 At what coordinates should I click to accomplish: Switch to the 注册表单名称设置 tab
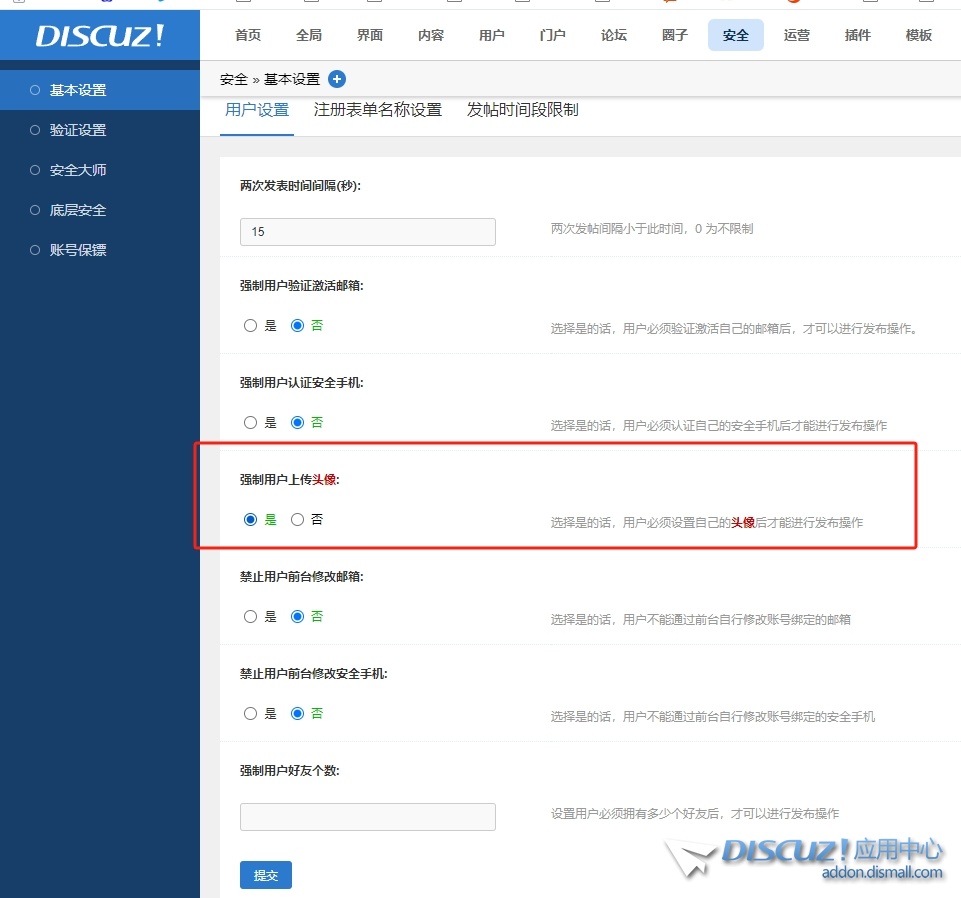click(x=378, y=110)
